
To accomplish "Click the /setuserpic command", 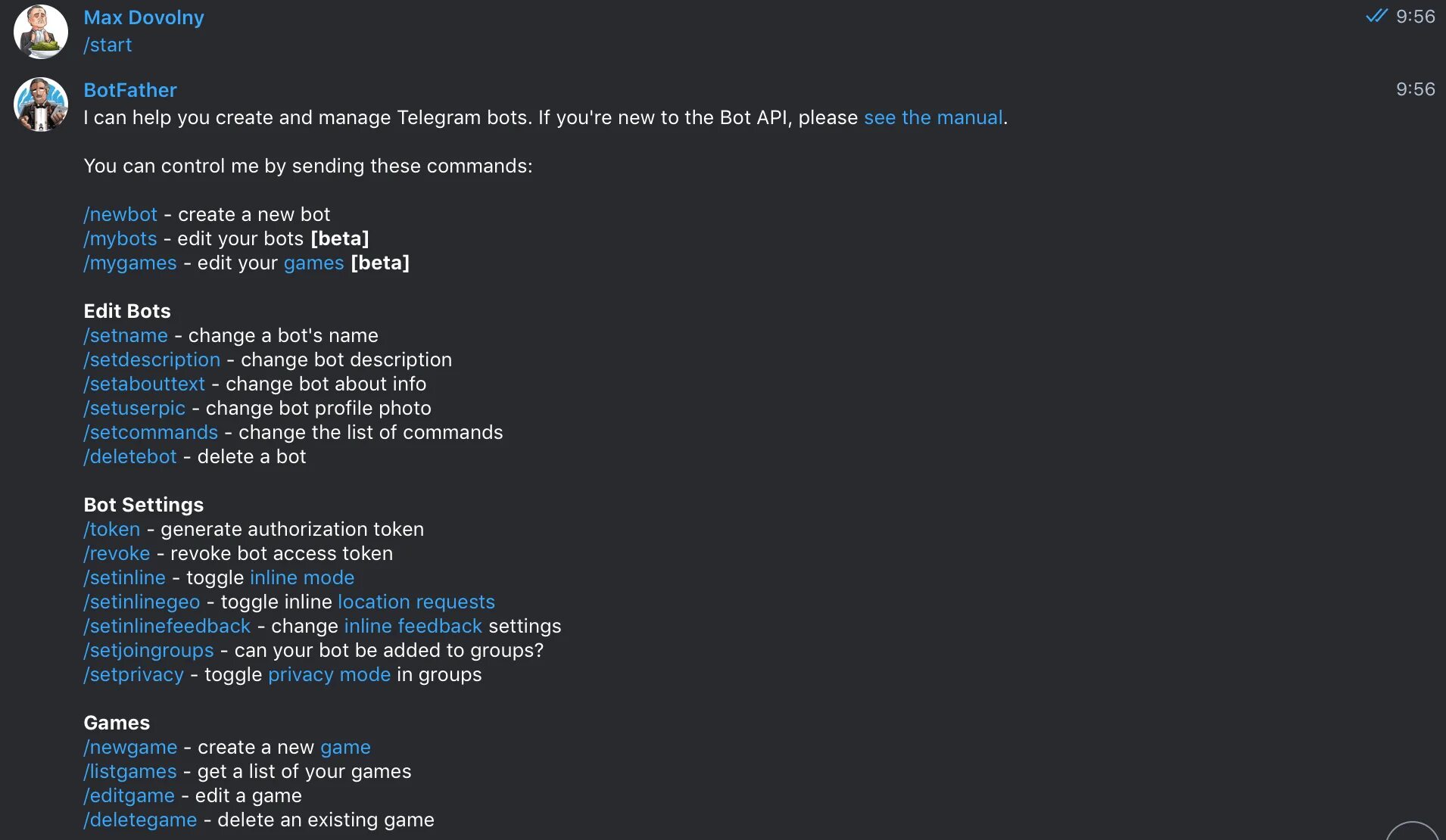I will coord(134,408).
